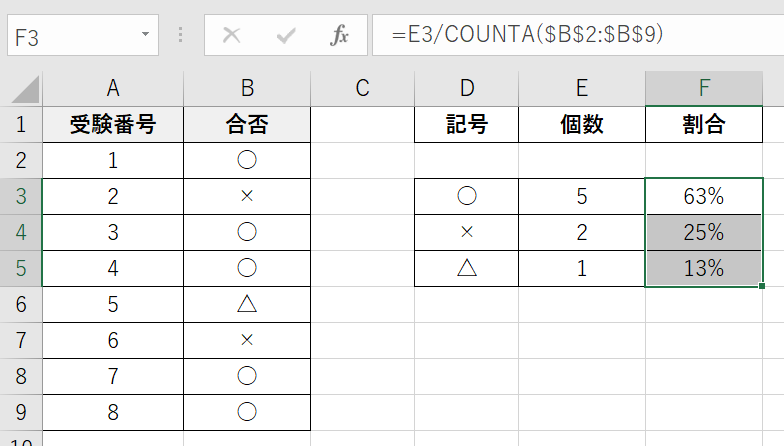Open the Insert Function fx dialog

[340, 35]
